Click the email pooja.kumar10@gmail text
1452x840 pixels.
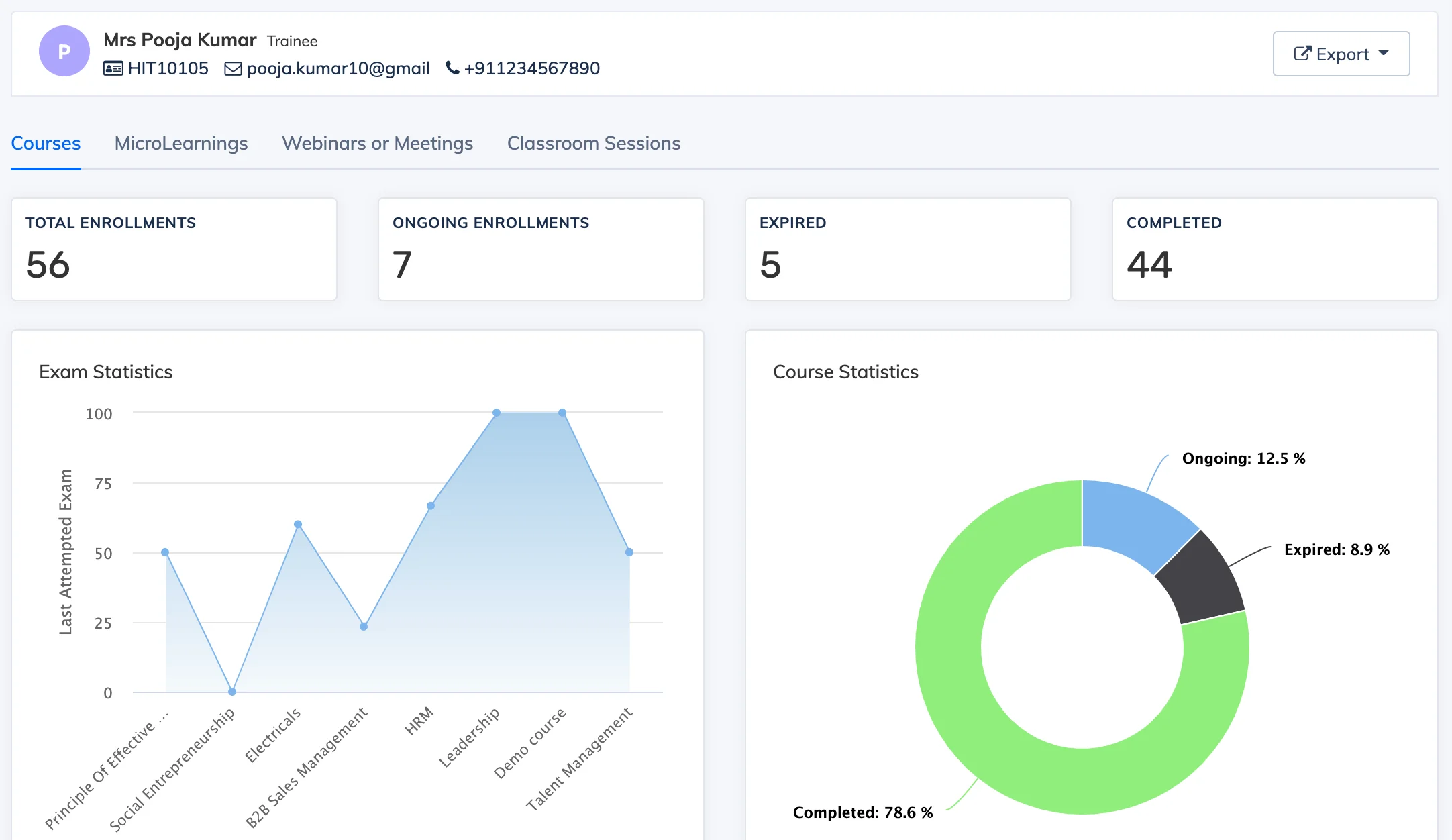point(338,68)
